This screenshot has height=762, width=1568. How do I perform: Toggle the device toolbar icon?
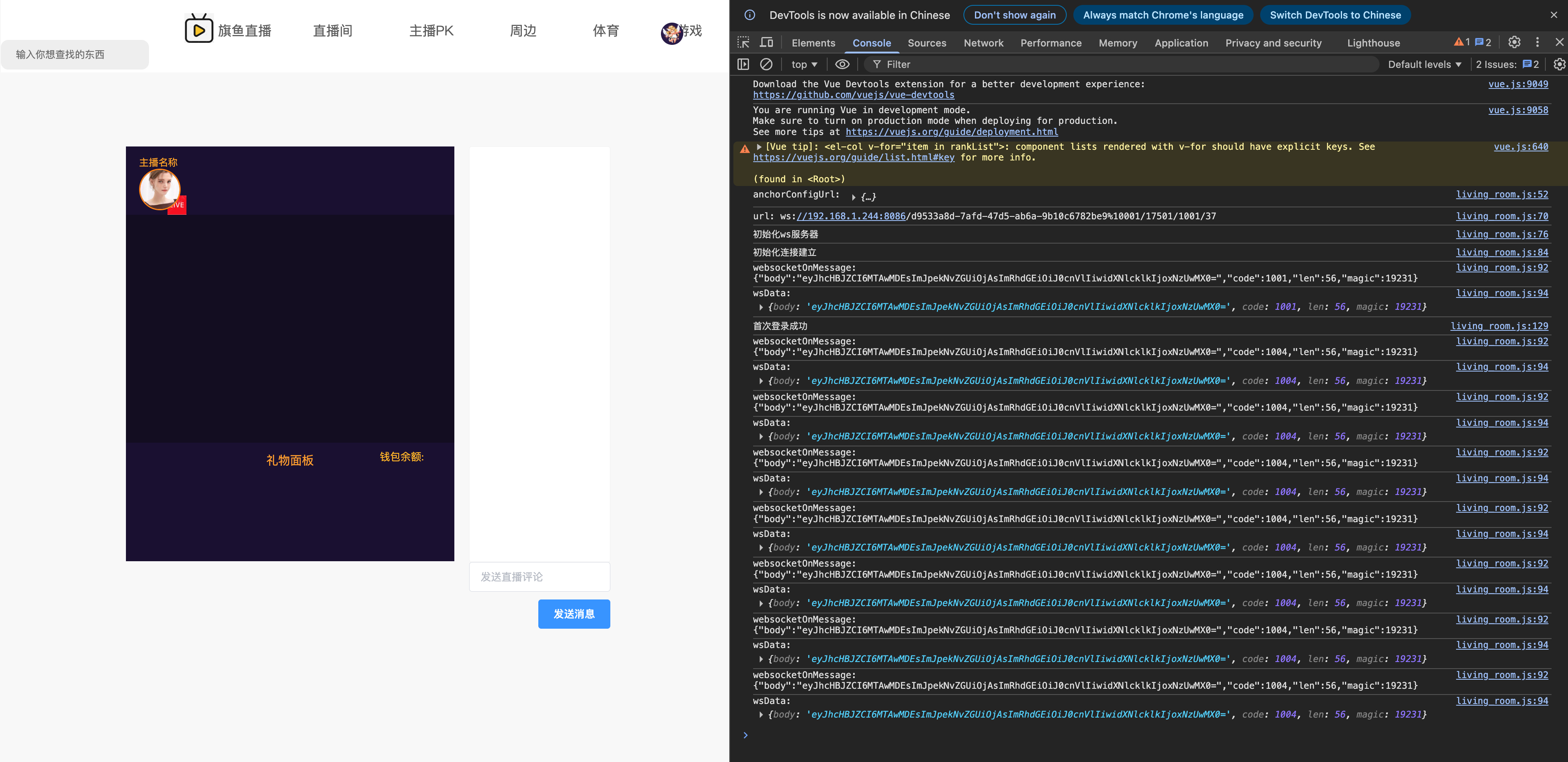pos(766,43)
